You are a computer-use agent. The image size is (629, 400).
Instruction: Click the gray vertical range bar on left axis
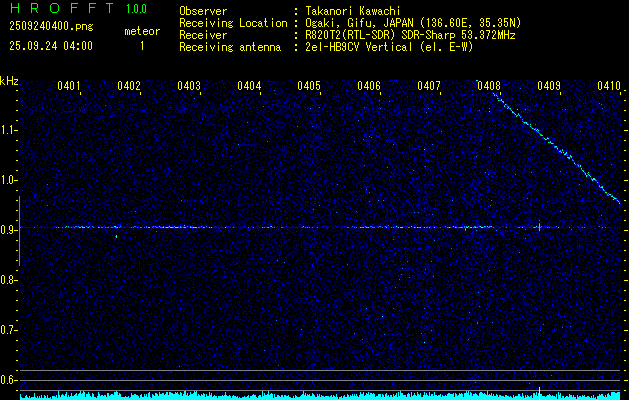coord(19,231)
